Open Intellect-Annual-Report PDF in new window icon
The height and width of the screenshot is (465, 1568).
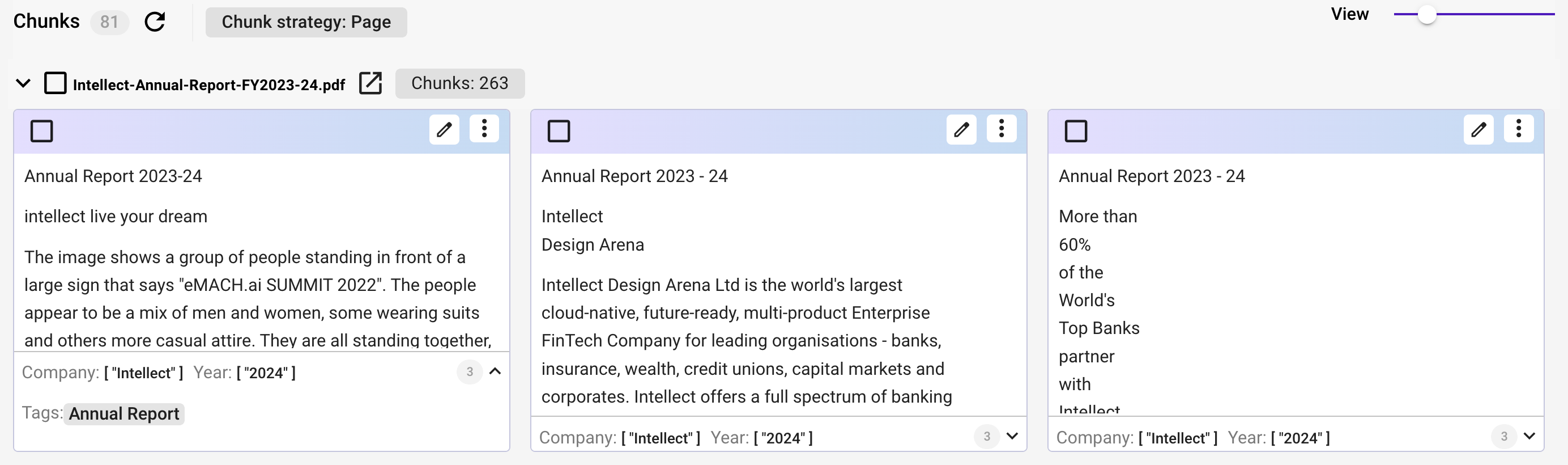(x=370, y=83)
